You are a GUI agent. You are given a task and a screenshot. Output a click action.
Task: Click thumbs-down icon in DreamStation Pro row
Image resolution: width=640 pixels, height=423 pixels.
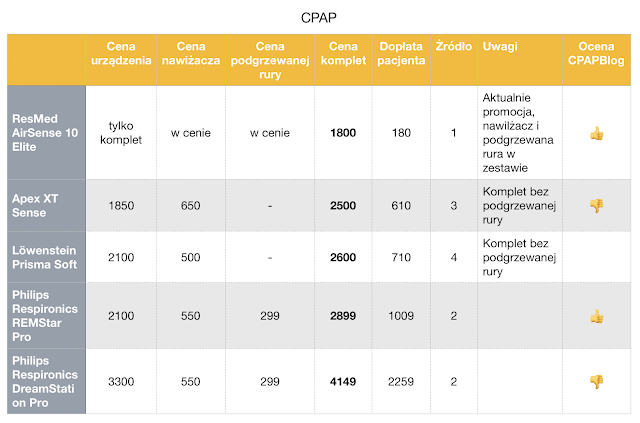(596, 381)
